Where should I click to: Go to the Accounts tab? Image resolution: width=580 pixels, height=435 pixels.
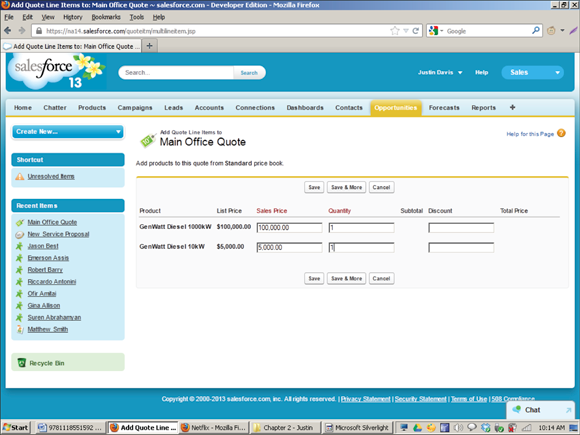[x=209, y=108]
